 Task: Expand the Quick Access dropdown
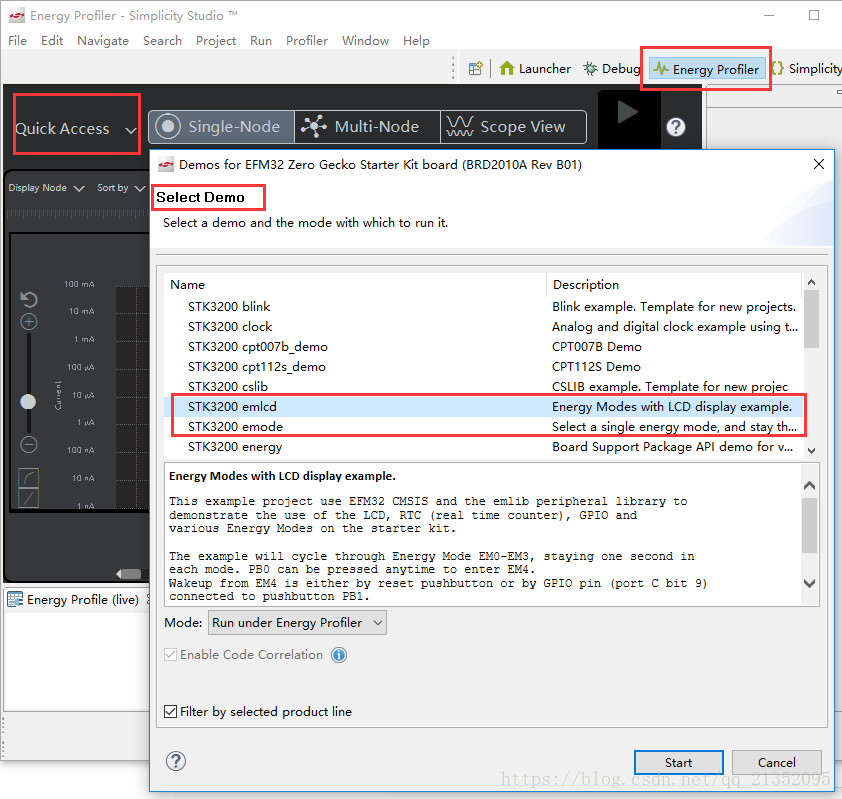click(x=76, y=129)
